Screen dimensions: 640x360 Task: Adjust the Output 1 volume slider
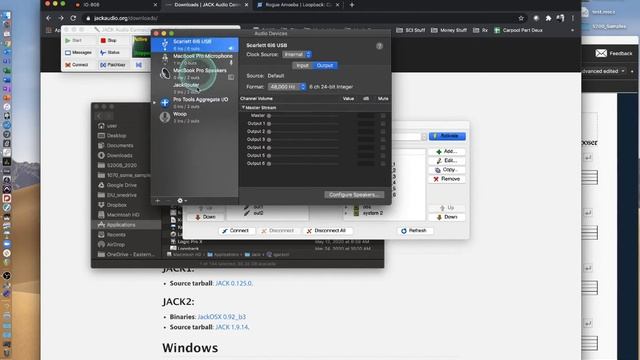point(303,124)
